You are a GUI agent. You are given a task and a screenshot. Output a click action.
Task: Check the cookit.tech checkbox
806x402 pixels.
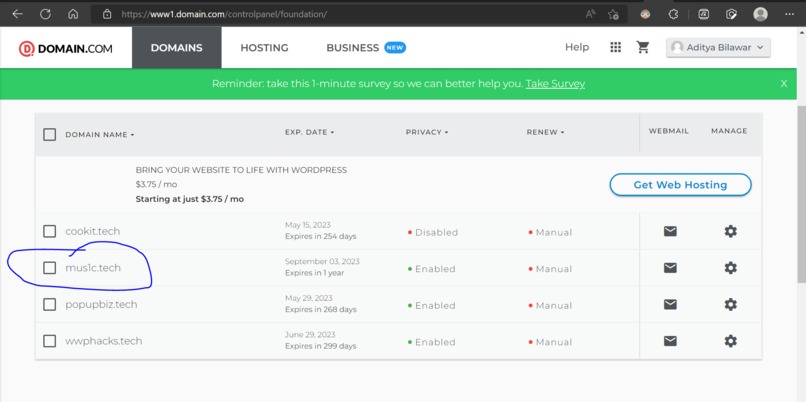click(x=49, y=231)
